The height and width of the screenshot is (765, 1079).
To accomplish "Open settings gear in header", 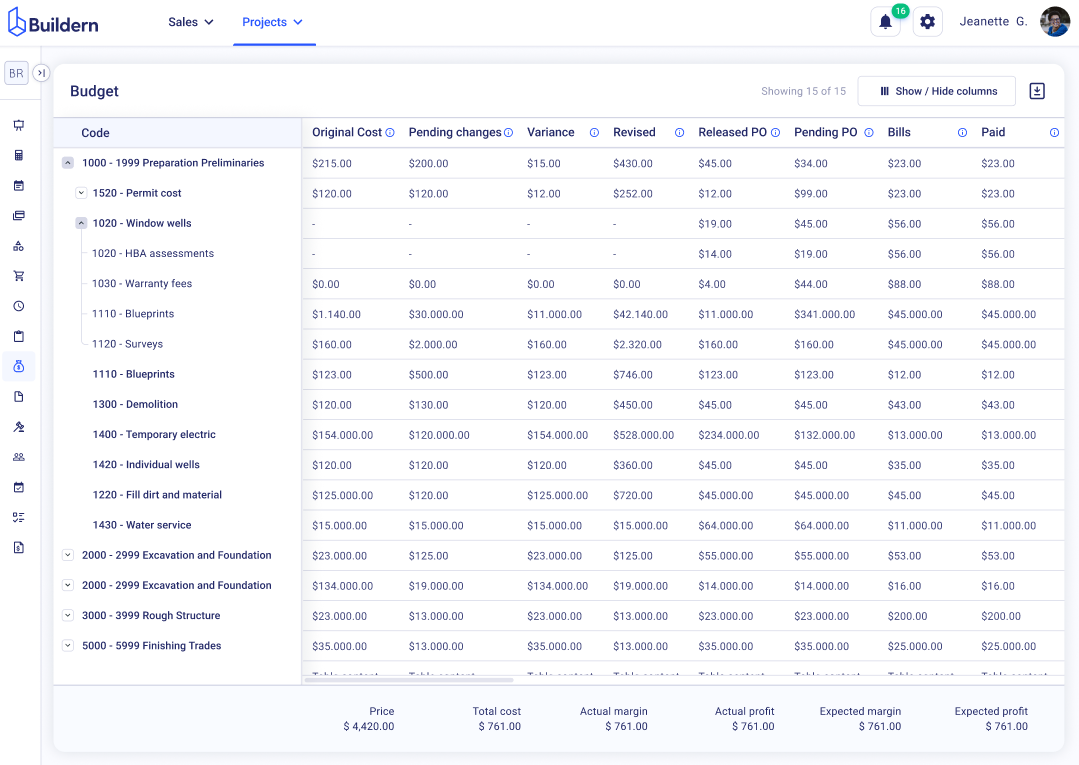I will pyautogui.click(x=928, y=22).
